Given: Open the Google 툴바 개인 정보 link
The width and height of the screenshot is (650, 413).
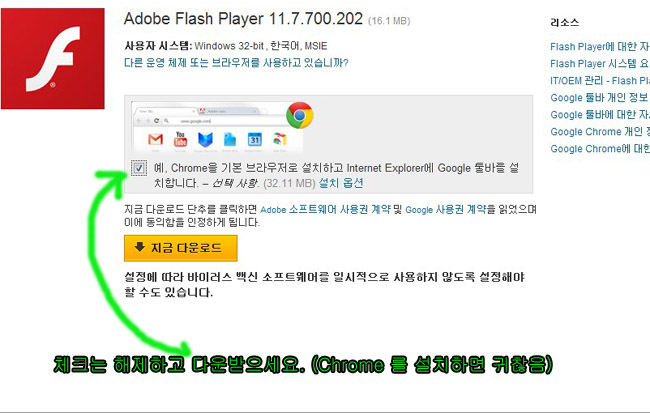Looking at the screenshot, I should (600, 97).
